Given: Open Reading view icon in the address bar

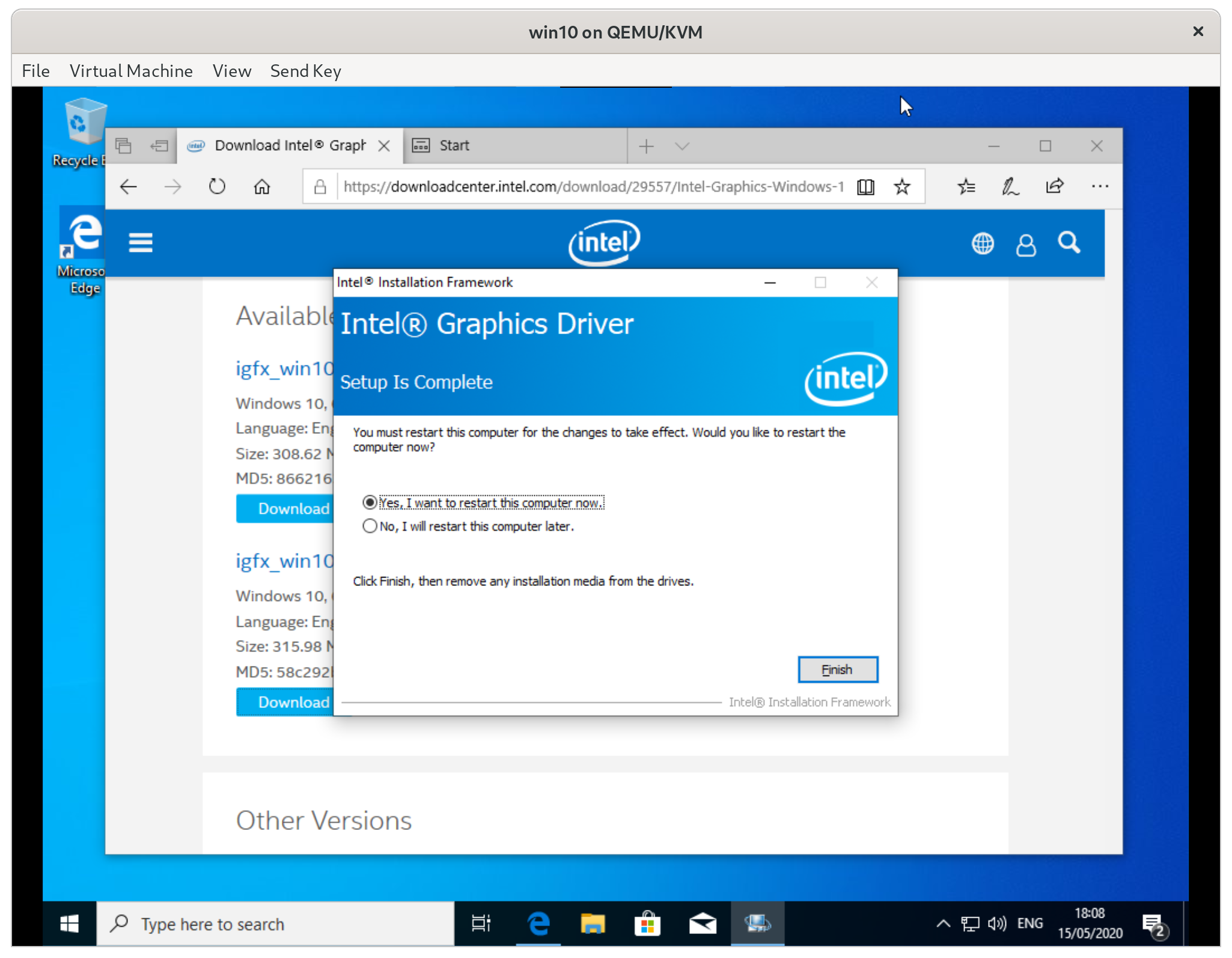Looking at the screenshot, I should coord(865,187).
